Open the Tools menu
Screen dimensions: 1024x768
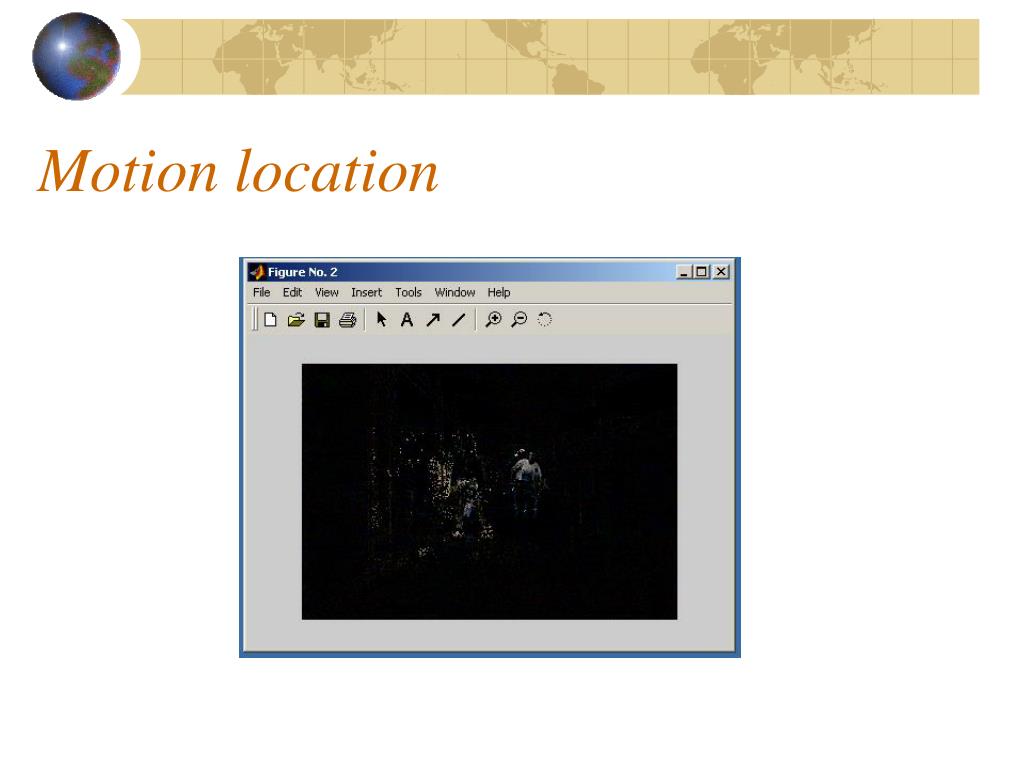click(x=408, y=292)
